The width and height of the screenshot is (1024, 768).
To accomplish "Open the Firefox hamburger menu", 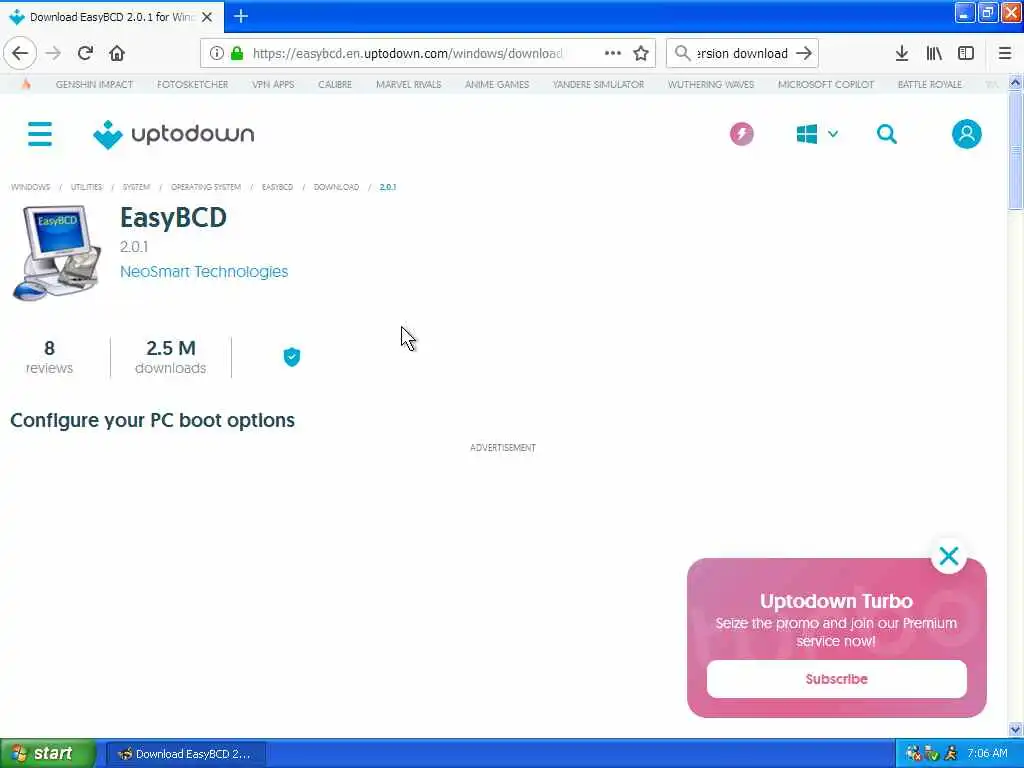I will pos(1004,54).
